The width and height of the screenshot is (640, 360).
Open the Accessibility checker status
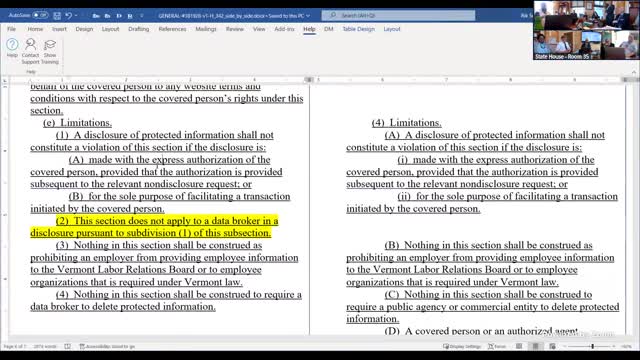(107, 346)
